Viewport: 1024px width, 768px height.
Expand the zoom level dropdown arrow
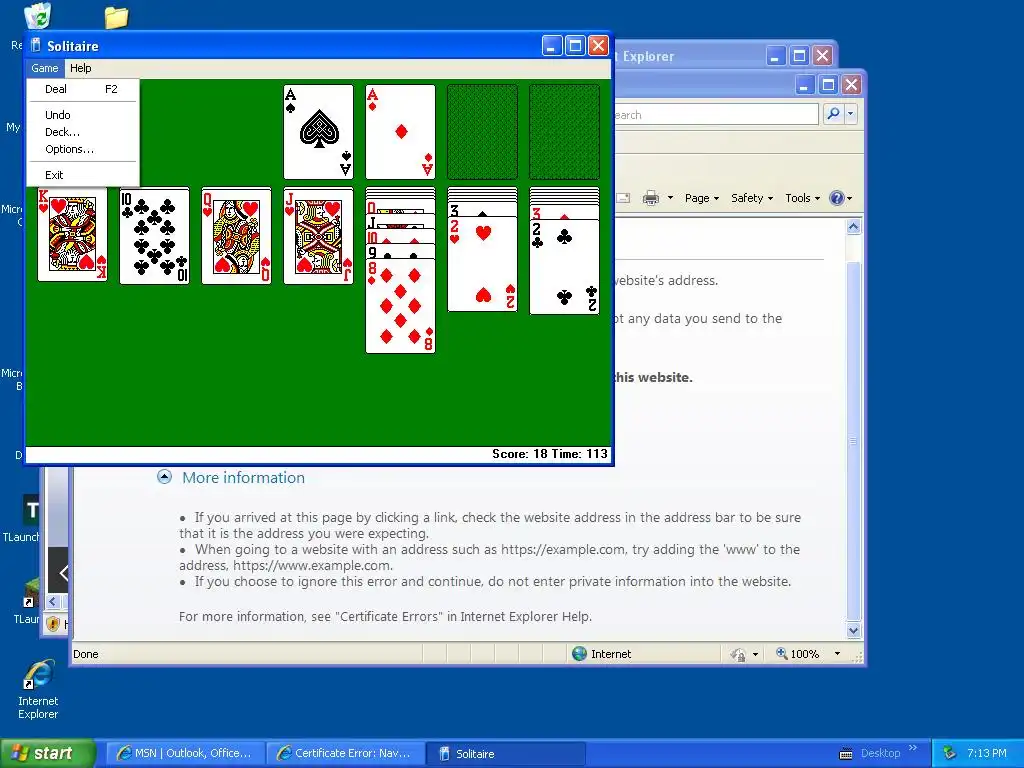(x=837, y=654)
